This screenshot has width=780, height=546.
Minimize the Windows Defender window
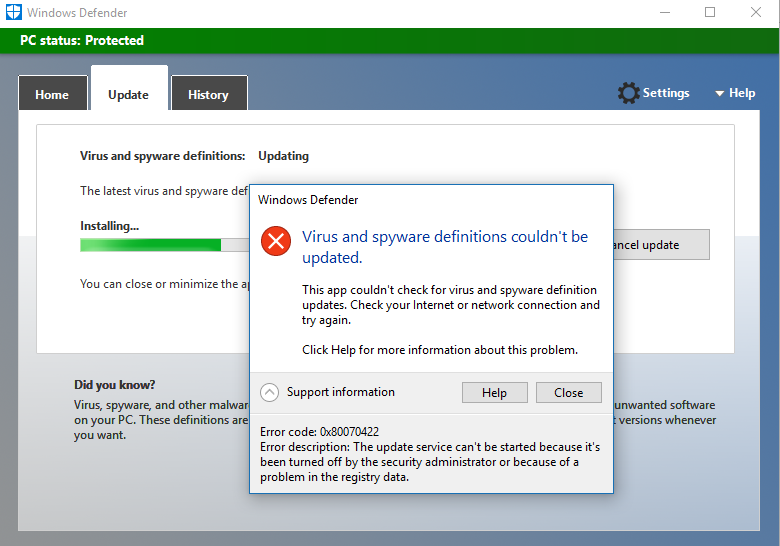(665, 12)
